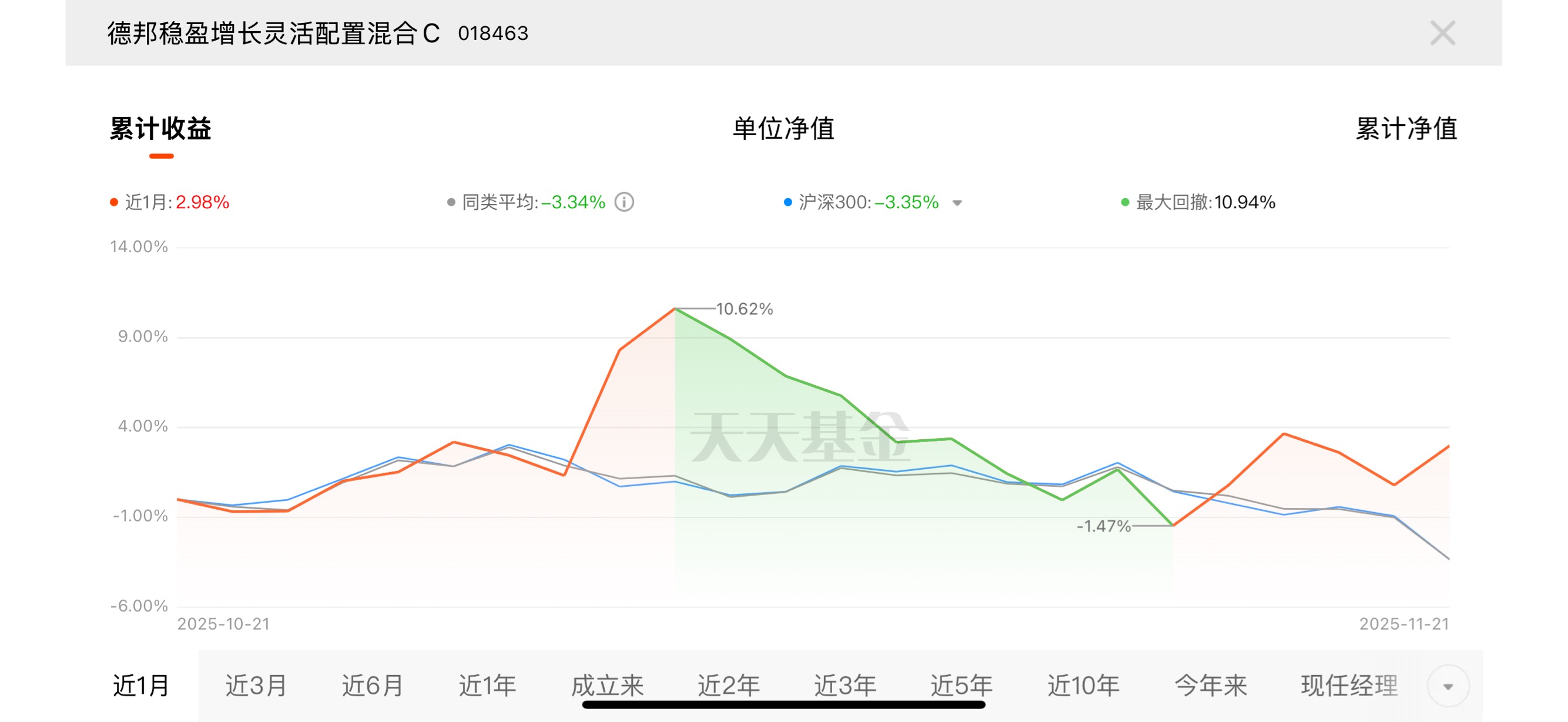
Task: Close the fund chart panel
Action: [x=1442, y=33]
